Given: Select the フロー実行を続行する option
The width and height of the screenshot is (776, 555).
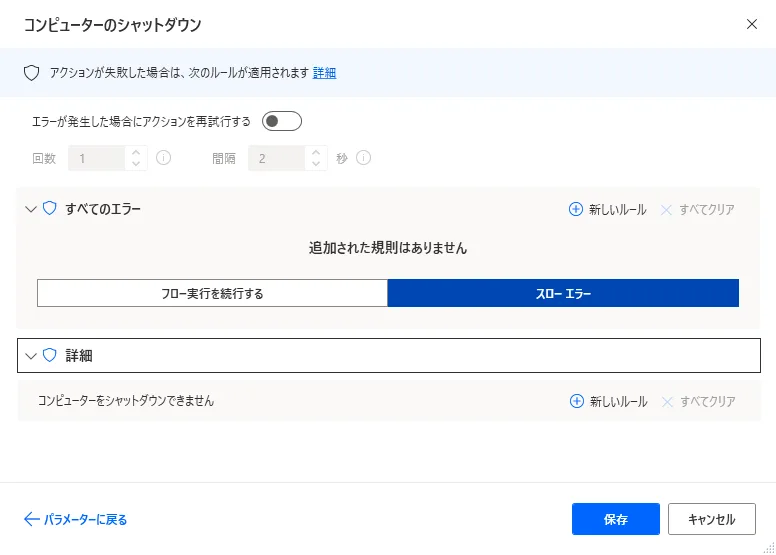Looking at the screenshot, I should pos(212,293).
